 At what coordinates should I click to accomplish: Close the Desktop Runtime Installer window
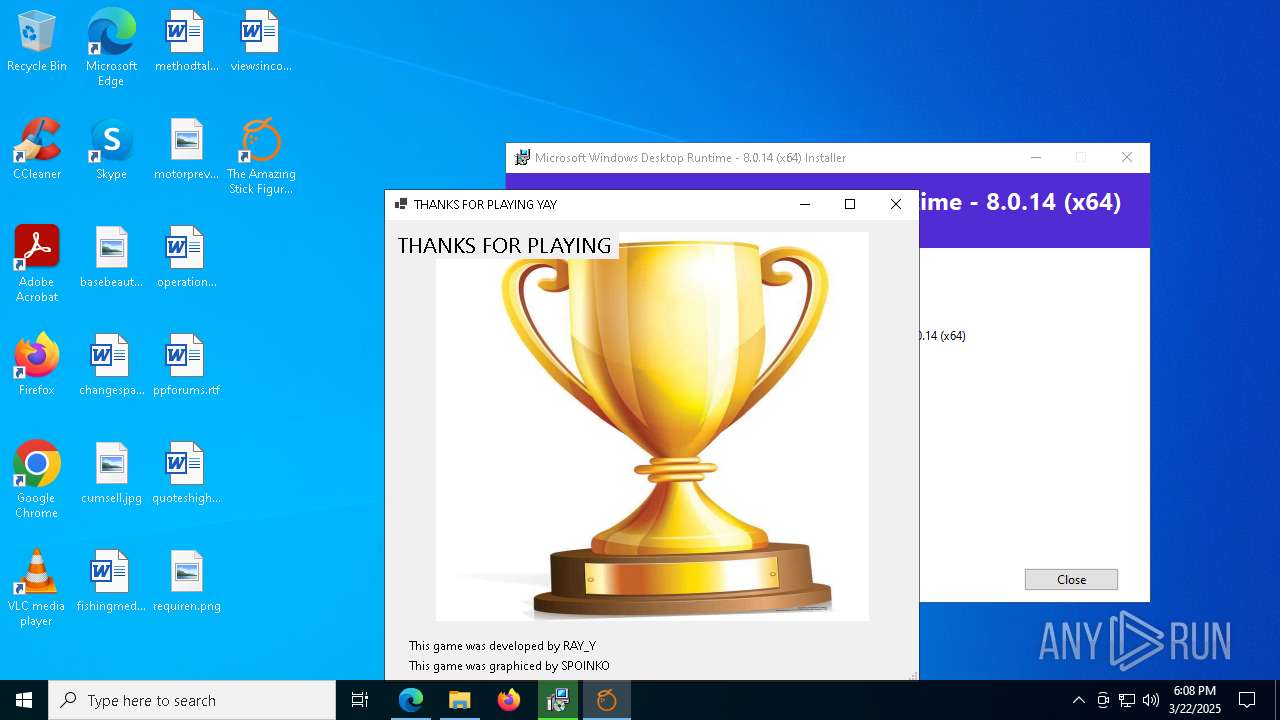coord(1127,157)
